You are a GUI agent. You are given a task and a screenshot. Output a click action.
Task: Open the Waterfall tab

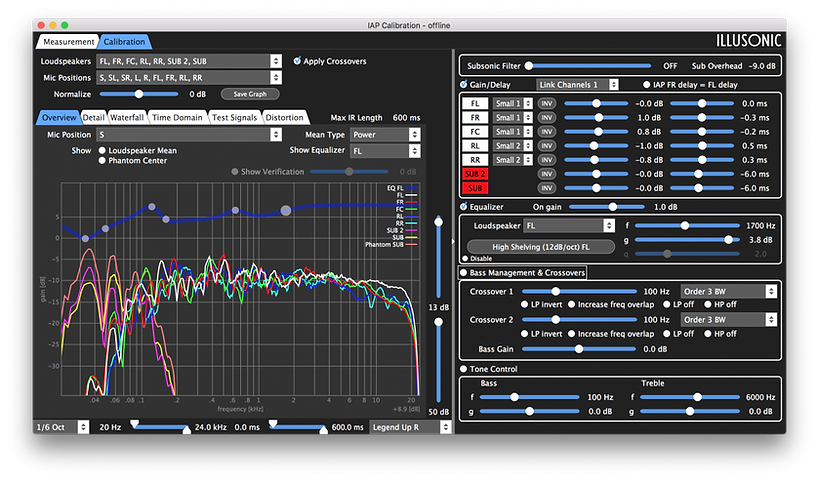point(127,117)
